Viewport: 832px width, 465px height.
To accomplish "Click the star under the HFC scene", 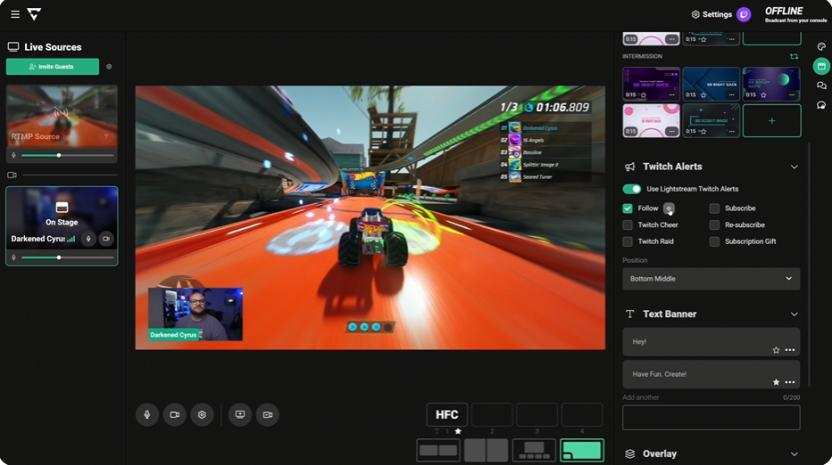I will click(458, 432).
